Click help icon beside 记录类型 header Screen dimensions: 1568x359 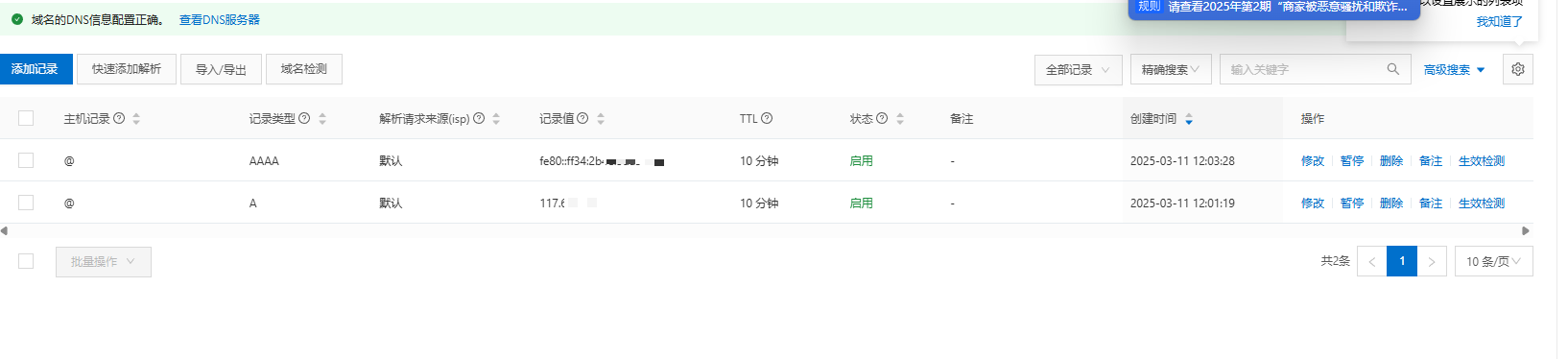coord(304,118)
